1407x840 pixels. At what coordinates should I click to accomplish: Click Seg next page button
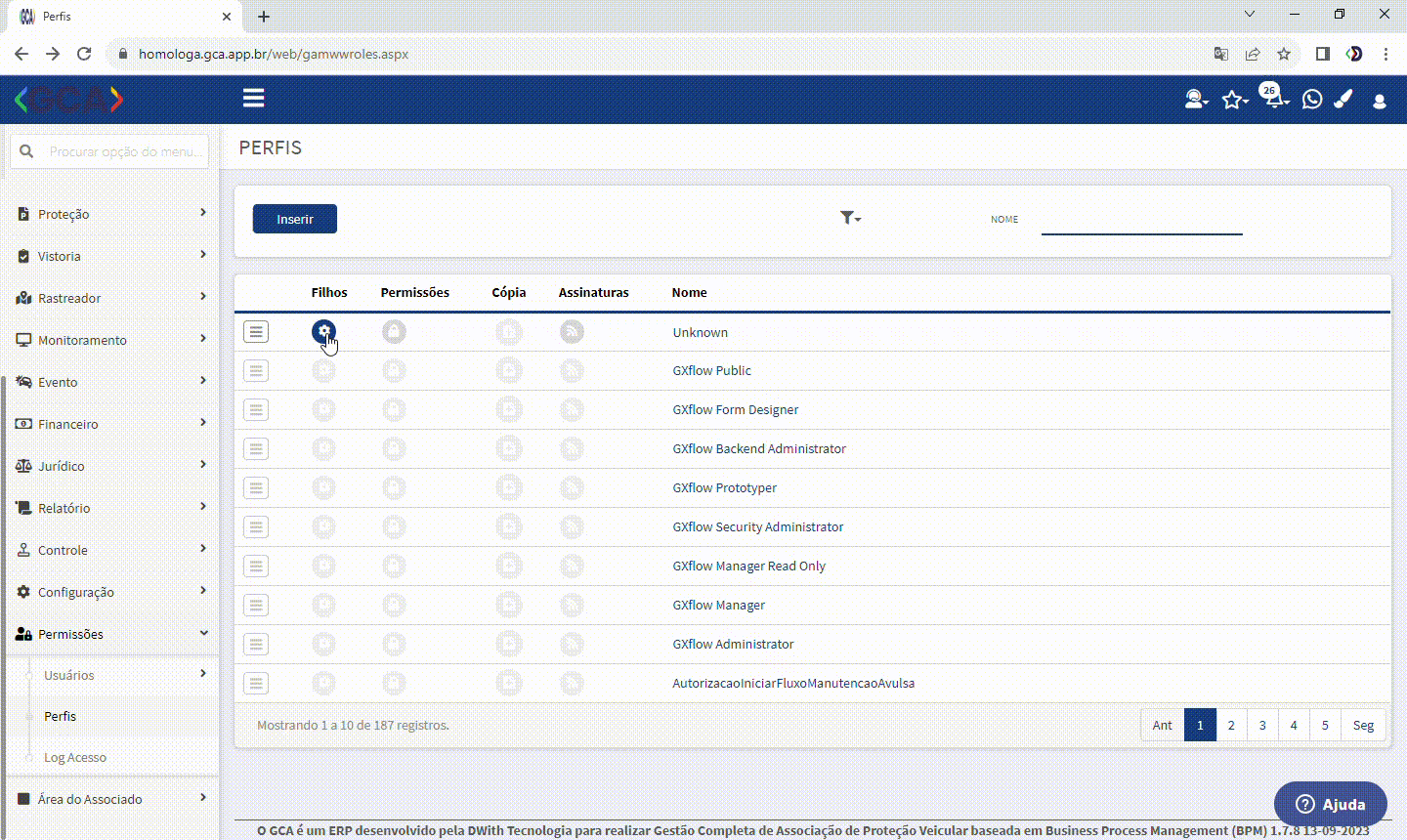1363,725
